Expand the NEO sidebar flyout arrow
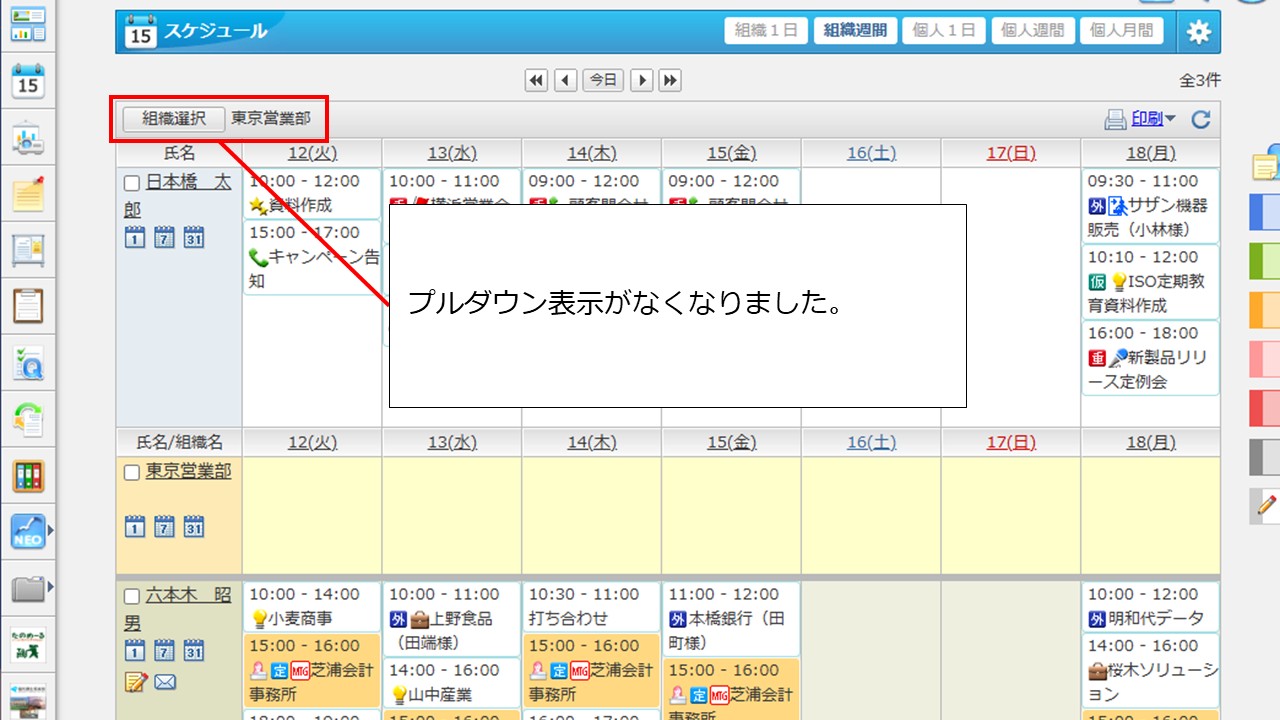 click(x=51, y=532)
